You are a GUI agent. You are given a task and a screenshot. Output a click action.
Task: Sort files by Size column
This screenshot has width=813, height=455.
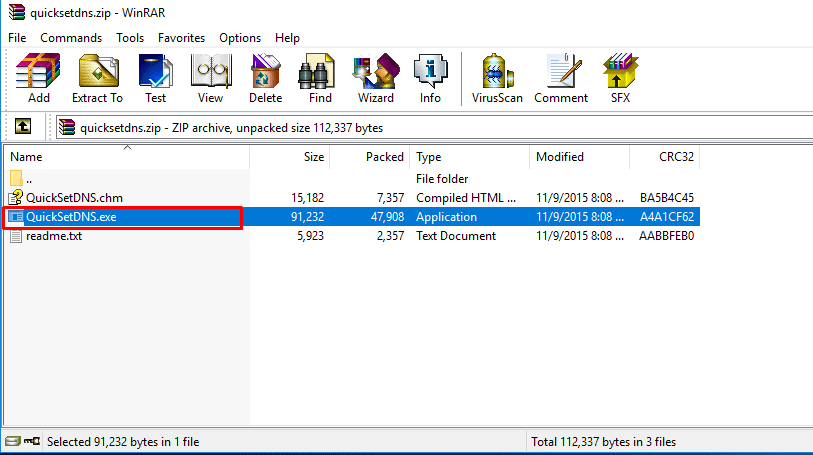tap(289, 157)
